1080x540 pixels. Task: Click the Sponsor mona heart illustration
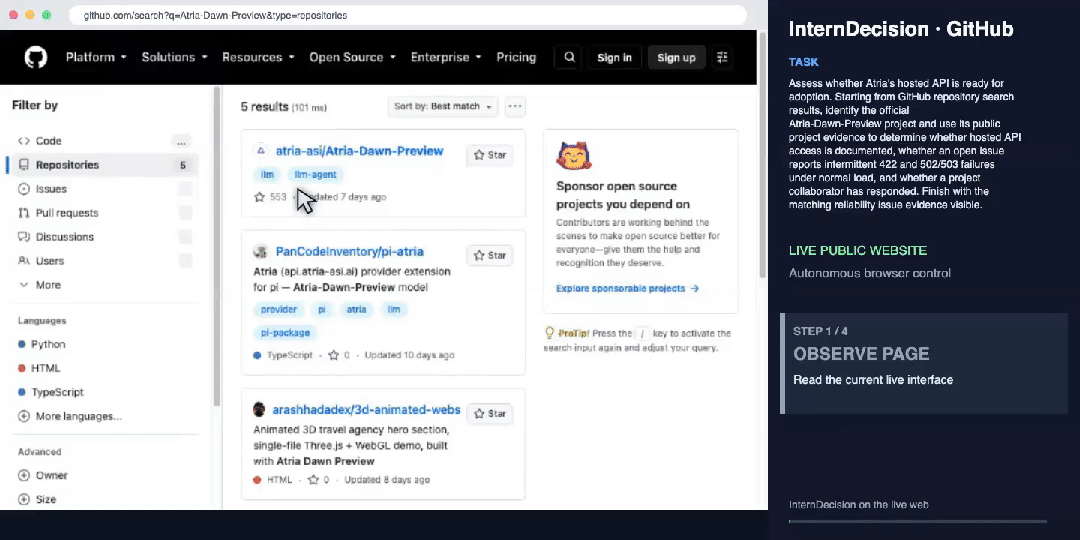[x=574, y=156]
